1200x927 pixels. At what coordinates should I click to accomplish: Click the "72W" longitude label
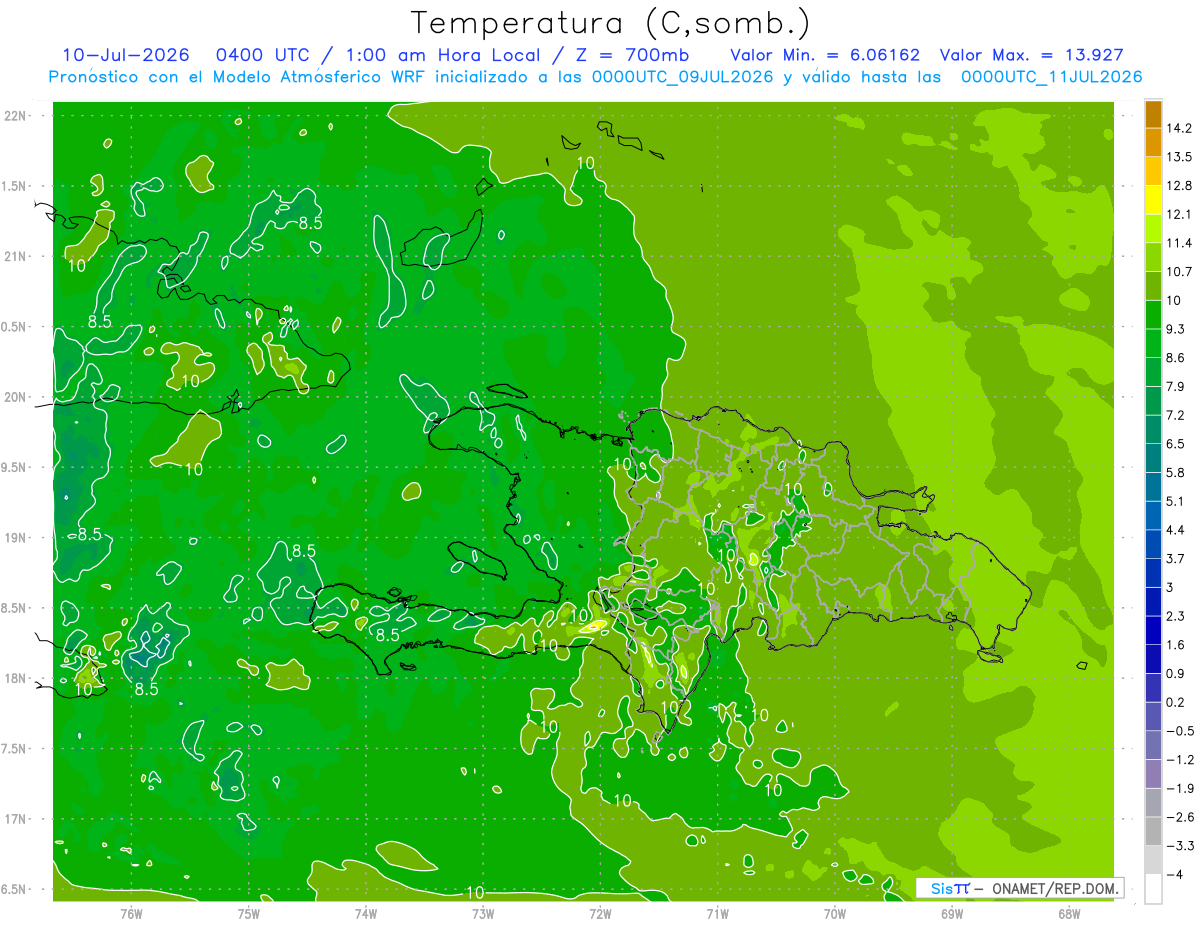pyautogui.click(x=600, y=913)
